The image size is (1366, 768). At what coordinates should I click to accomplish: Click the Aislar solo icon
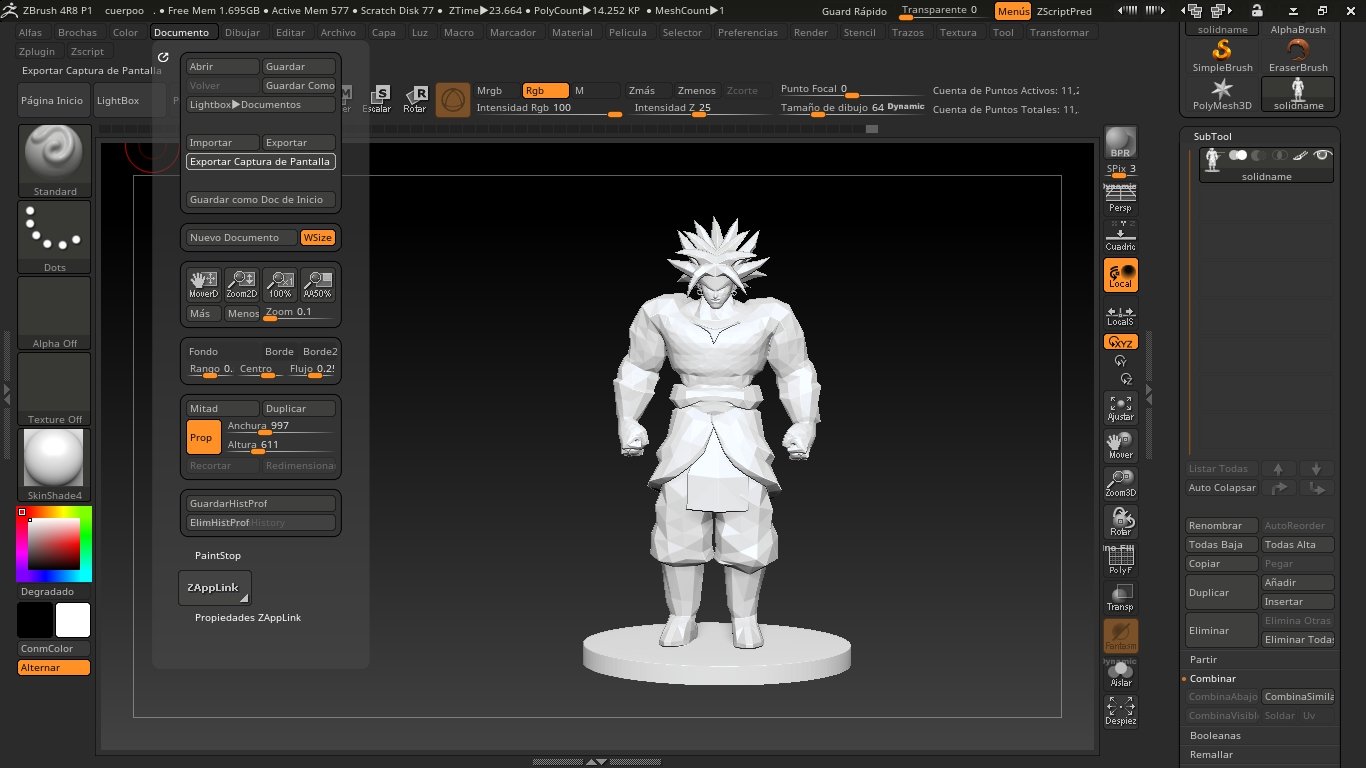pyautogui.click(x=1120, y=674)
